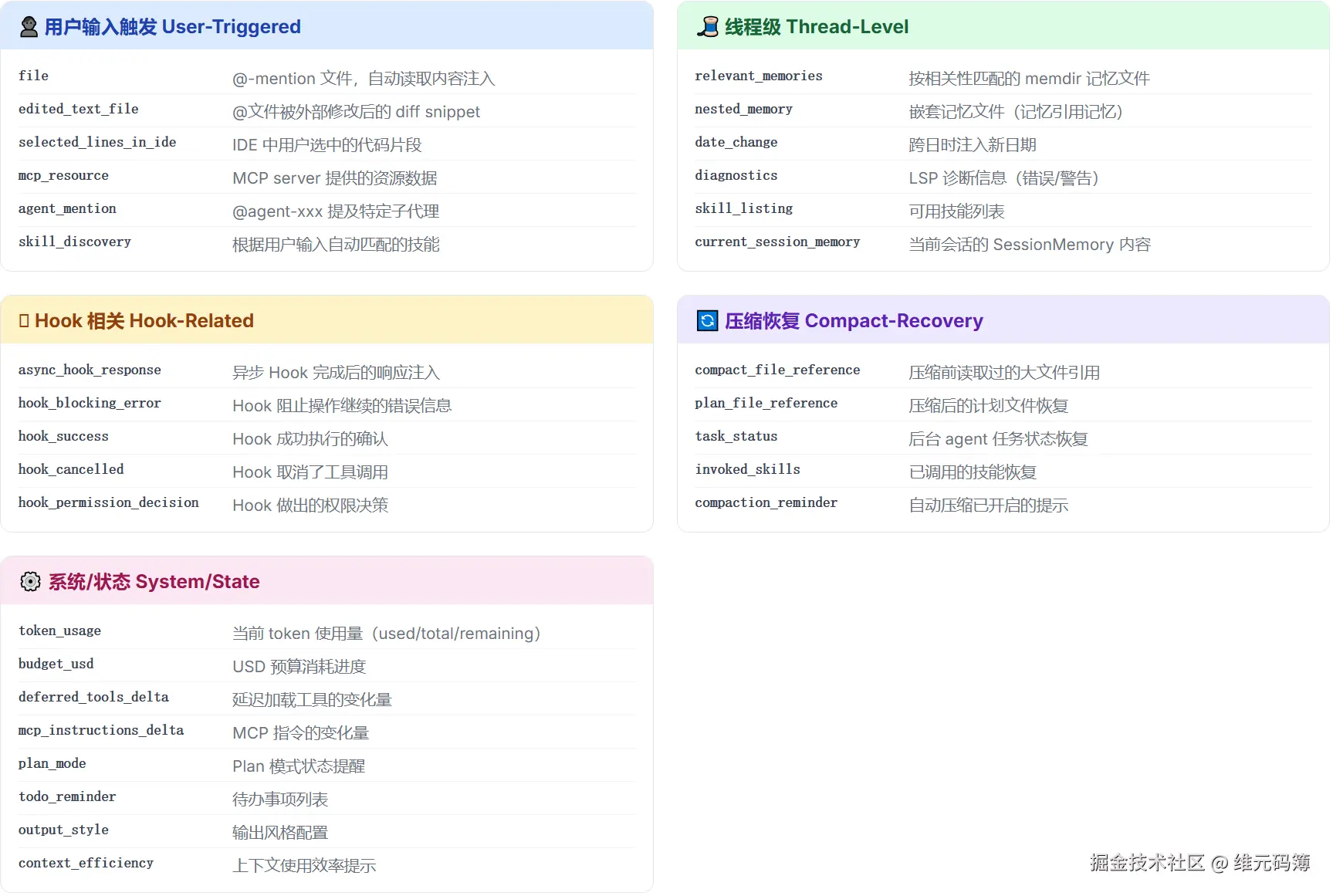Select the Thread-Level section heading text
This screenshot has width=1333, height=896.
[x=817, y=27]
